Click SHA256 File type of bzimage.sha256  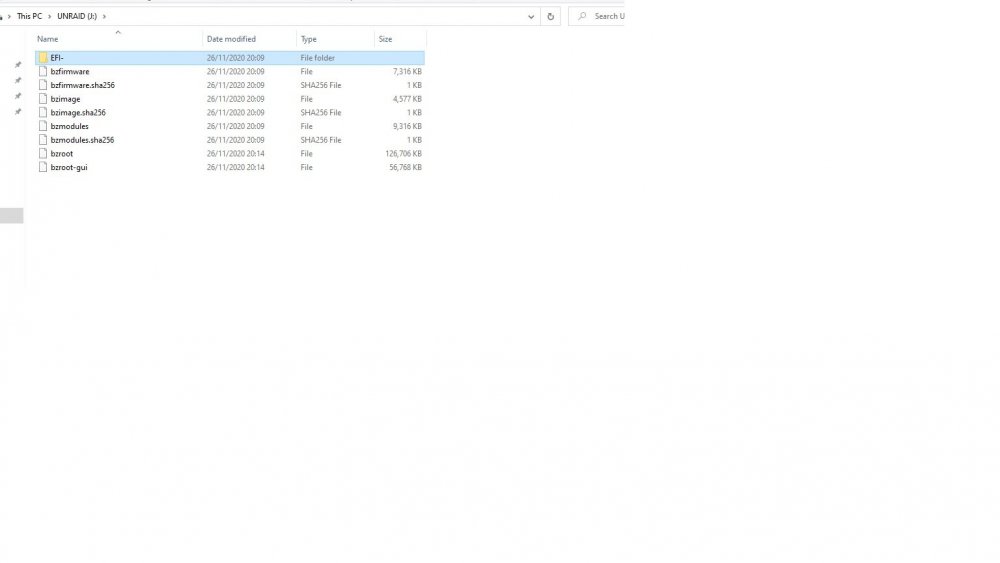coord(321,112)
